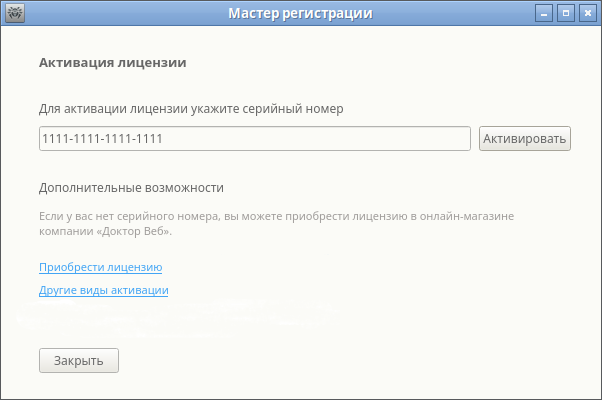Click the Dr.Web spider icon in title bar

tap(15, 13)
